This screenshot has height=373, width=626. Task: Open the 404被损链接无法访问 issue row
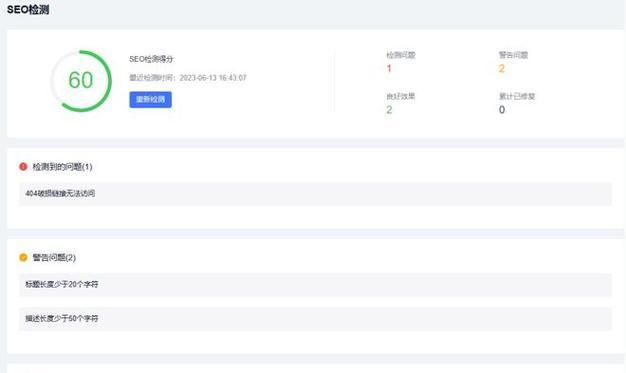pos(315,194)
